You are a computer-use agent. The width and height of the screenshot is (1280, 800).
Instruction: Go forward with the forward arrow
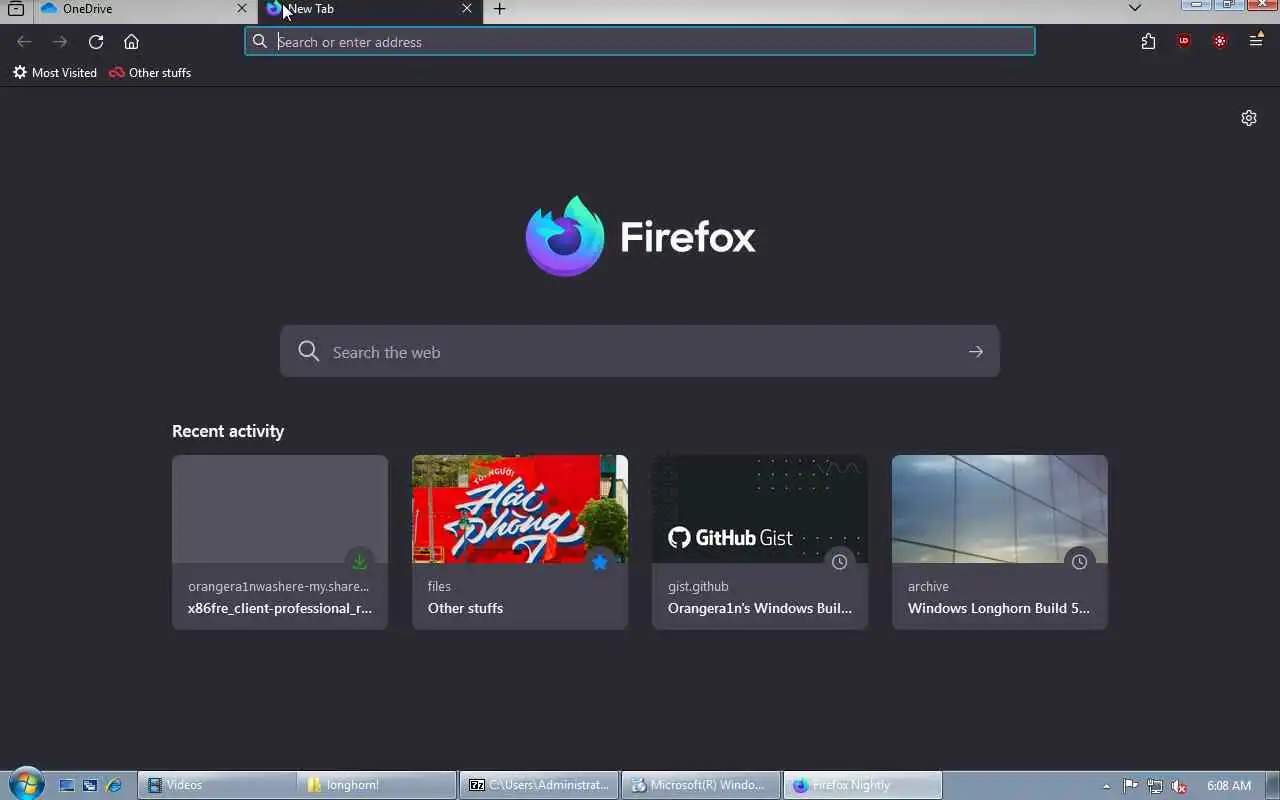(60, 42)
